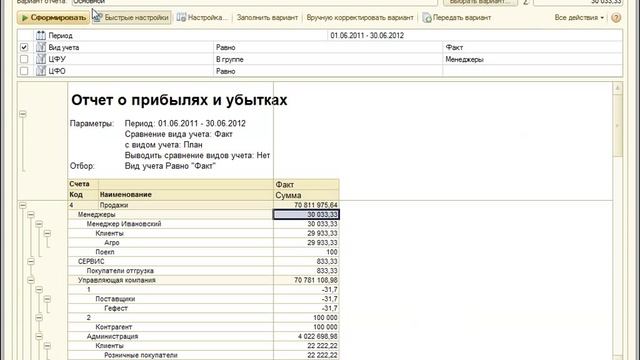Select the Менеджер Ивановский row name

coord(124,224)
